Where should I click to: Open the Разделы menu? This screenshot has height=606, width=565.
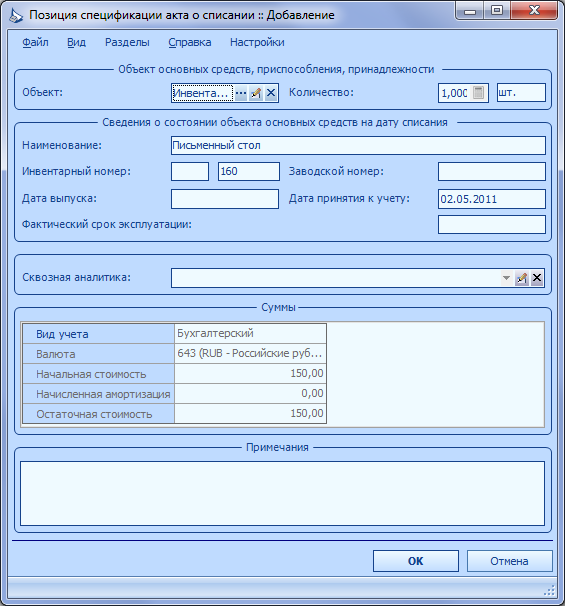coord(127,42)
